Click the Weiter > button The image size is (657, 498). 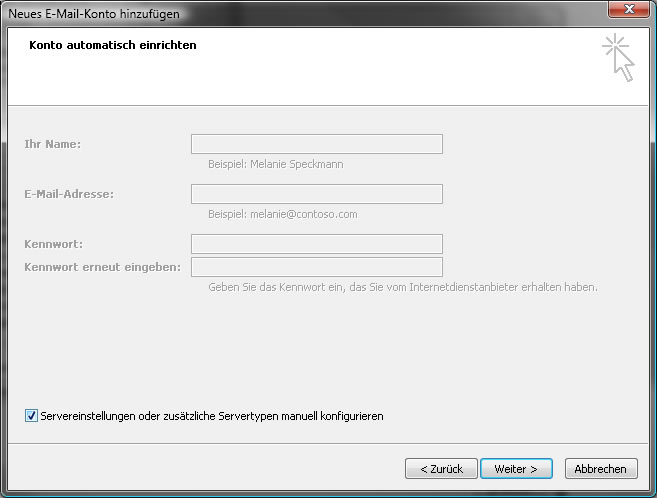click(516, 469)
